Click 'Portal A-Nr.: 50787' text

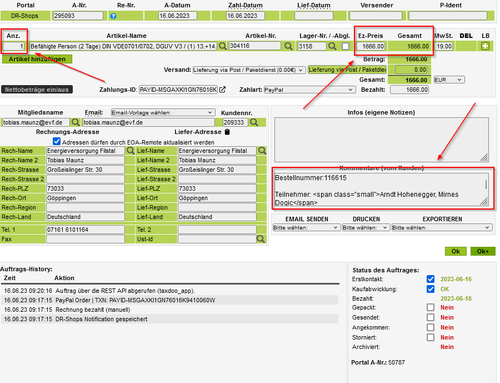coord(378,362)
